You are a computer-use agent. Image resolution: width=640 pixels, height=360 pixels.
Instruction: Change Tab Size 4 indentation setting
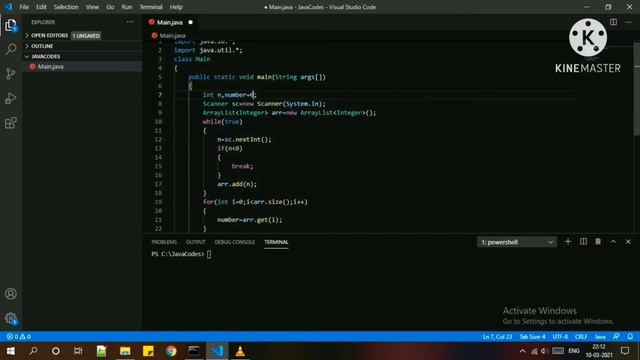coord(532,337)
